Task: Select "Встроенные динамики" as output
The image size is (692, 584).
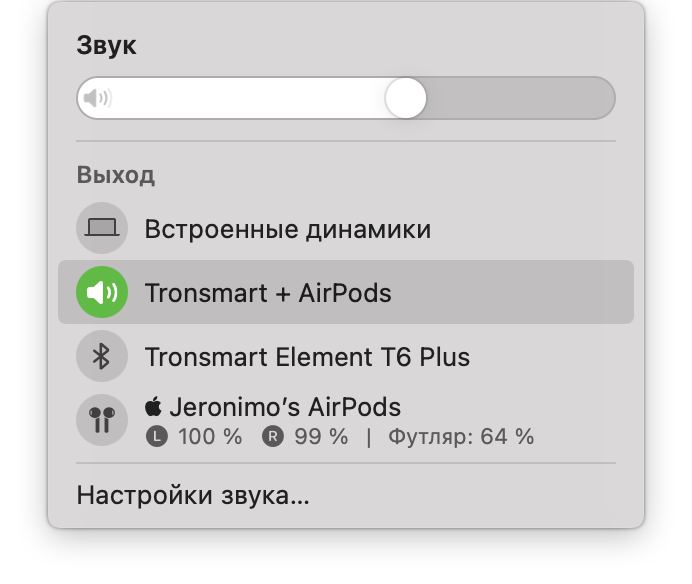Action: 288,229
